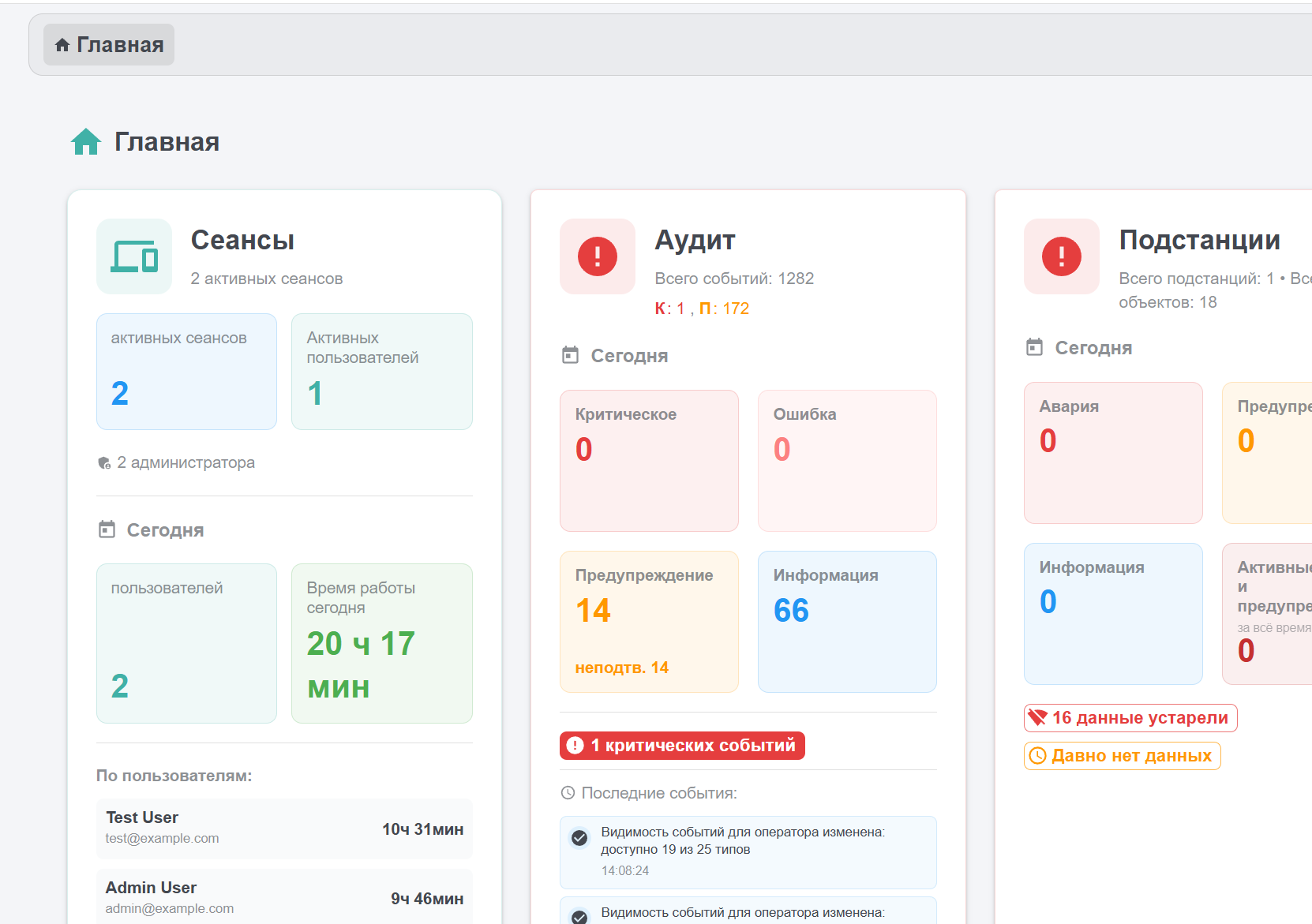
Task: Click the calendar icon in the Подстанции 'Сегодня' header
Action: [1034, 347]
